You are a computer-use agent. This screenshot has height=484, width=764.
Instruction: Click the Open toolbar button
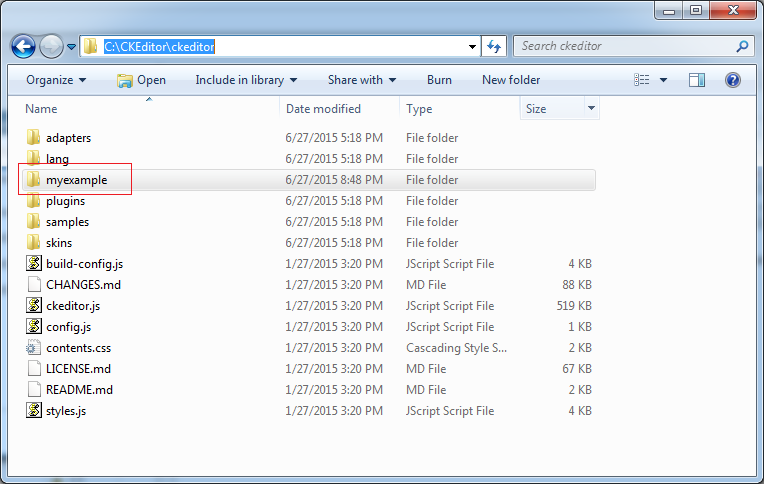pos(142,80)
